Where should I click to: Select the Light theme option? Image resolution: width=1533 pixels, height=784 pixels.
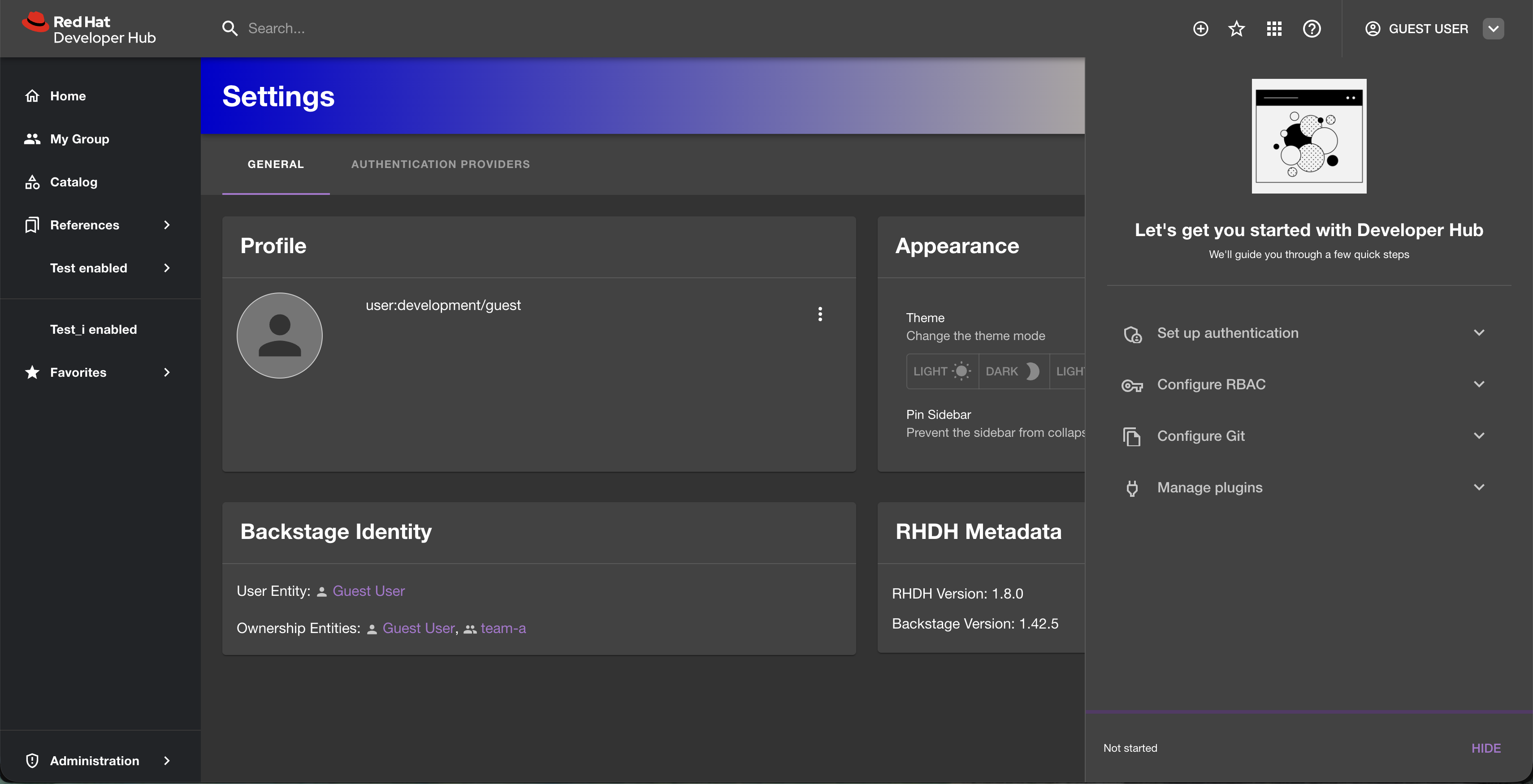pos(942,371)
